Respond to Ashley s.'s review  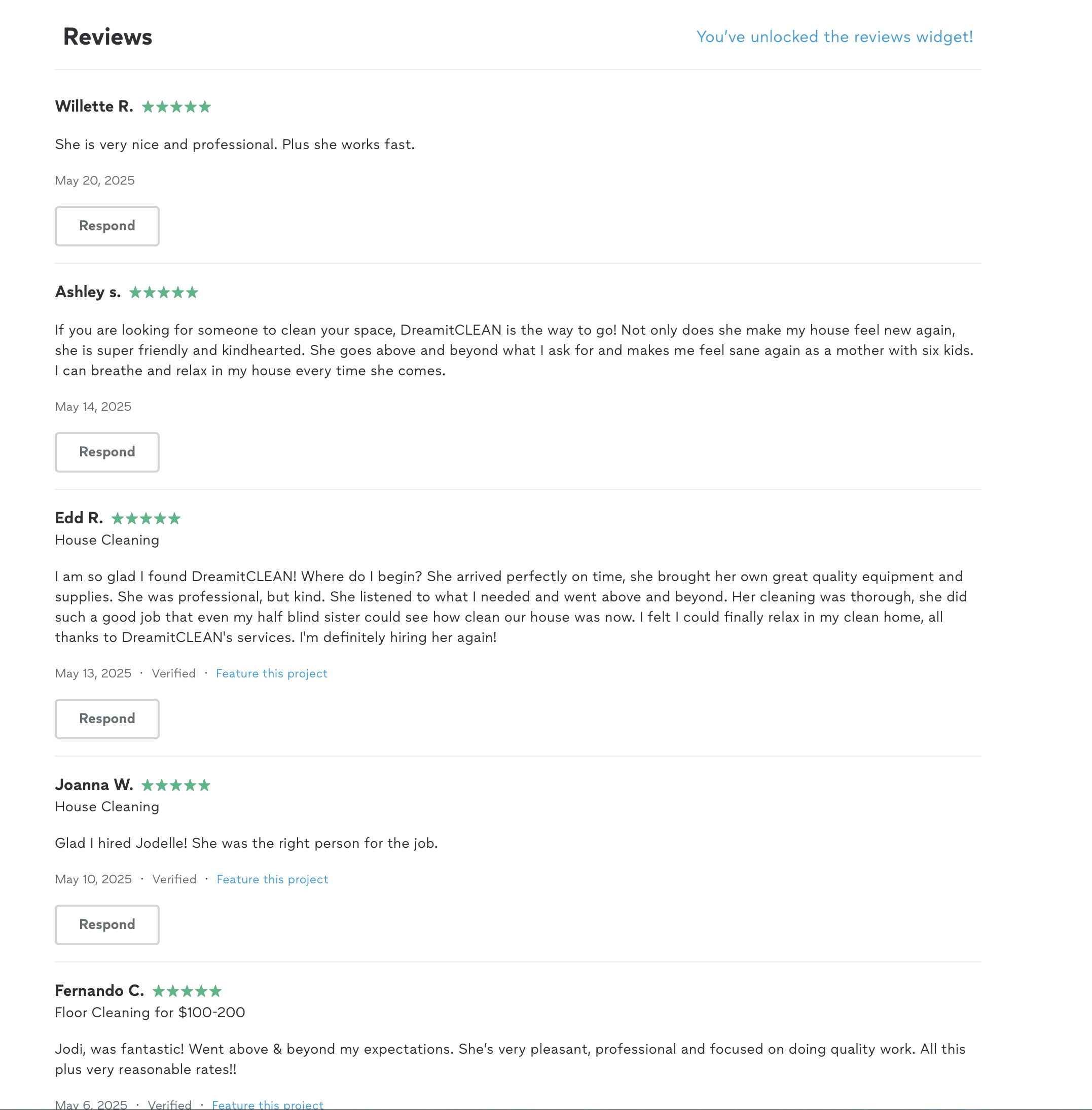107,452
